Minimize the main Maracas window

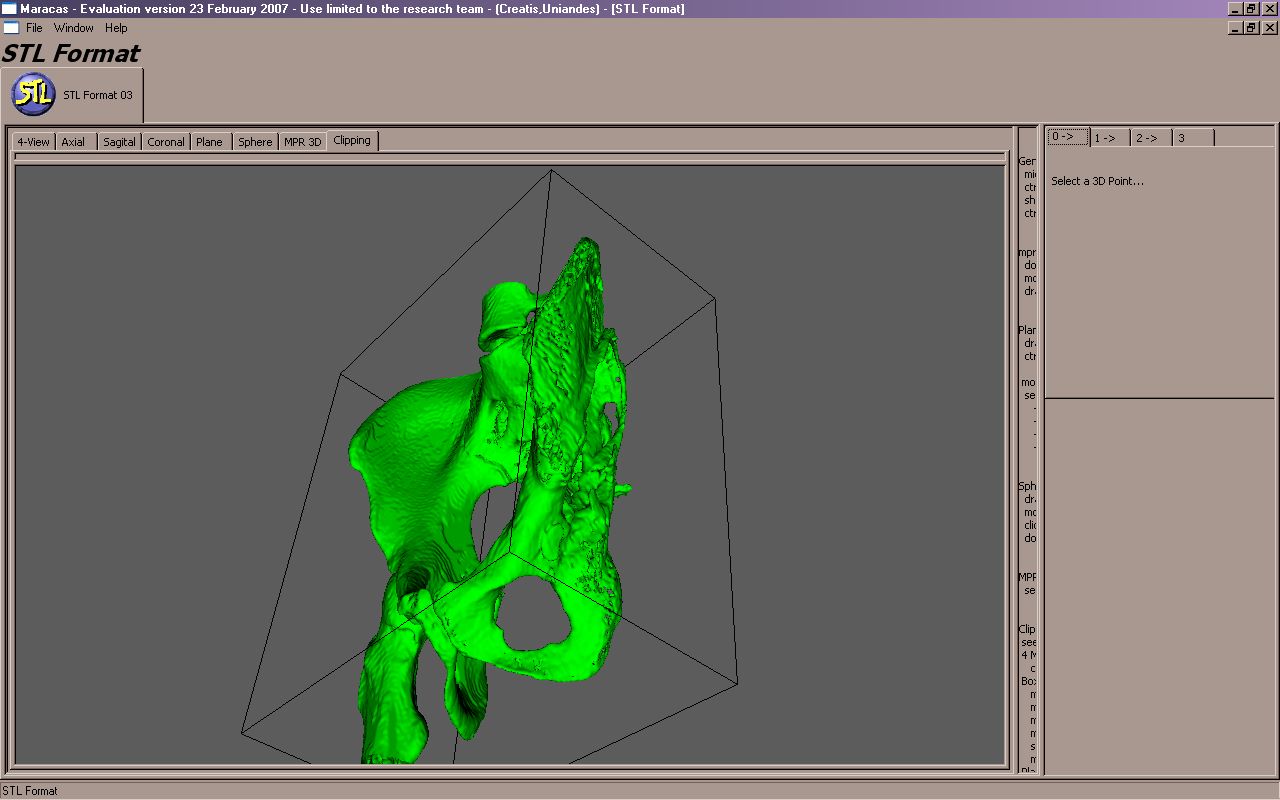[x=1234, y=8]
